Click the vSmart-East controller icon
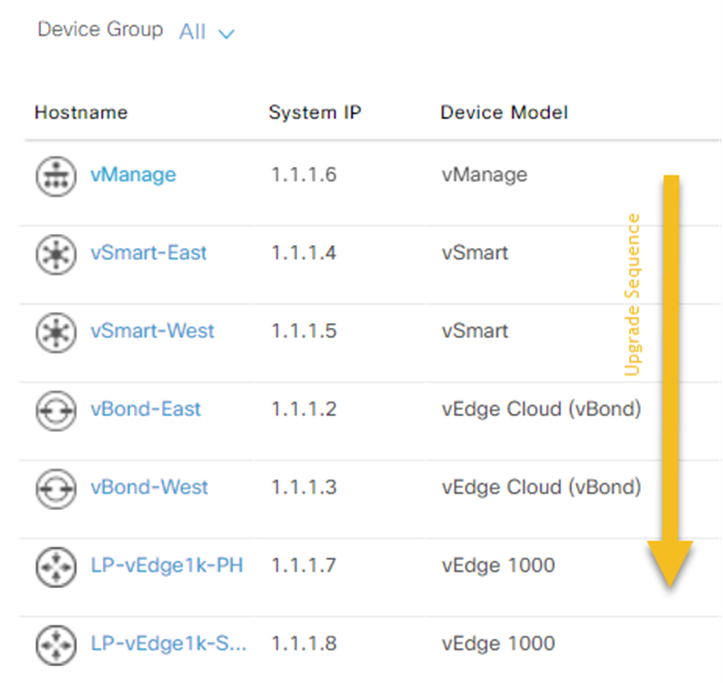The height and width of the screenshot is (683, 723). point(54,253)
